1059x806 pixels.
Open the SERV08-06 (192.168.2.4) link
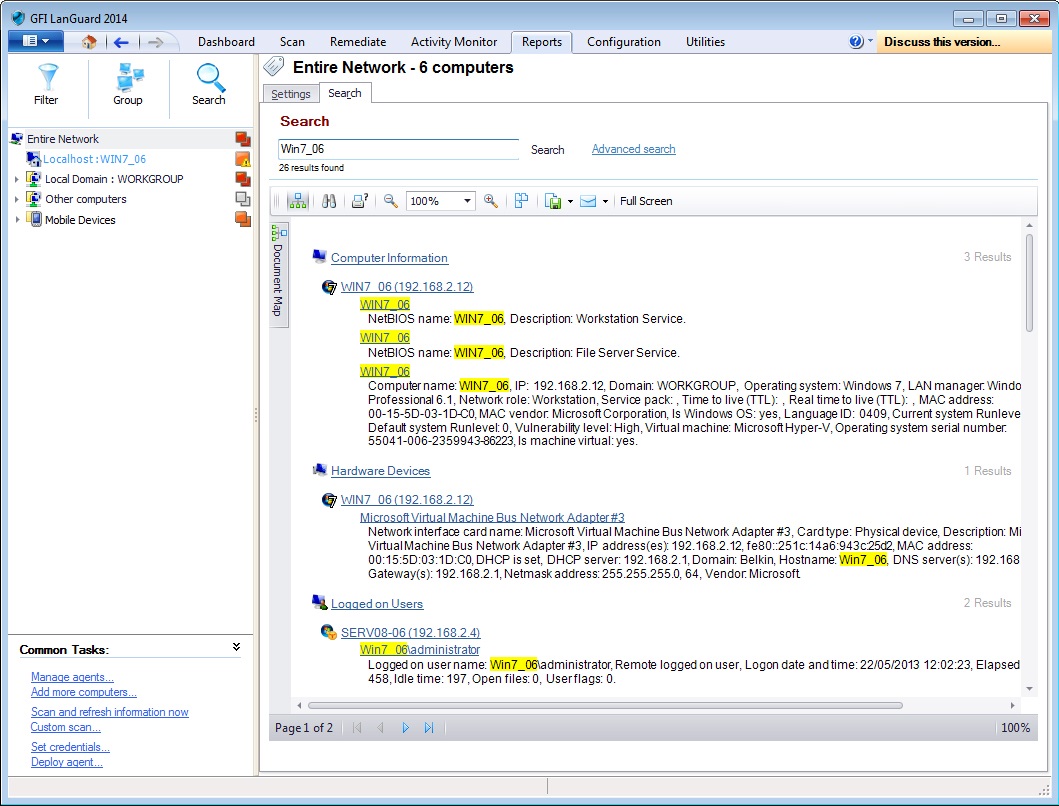click(411, 632)
